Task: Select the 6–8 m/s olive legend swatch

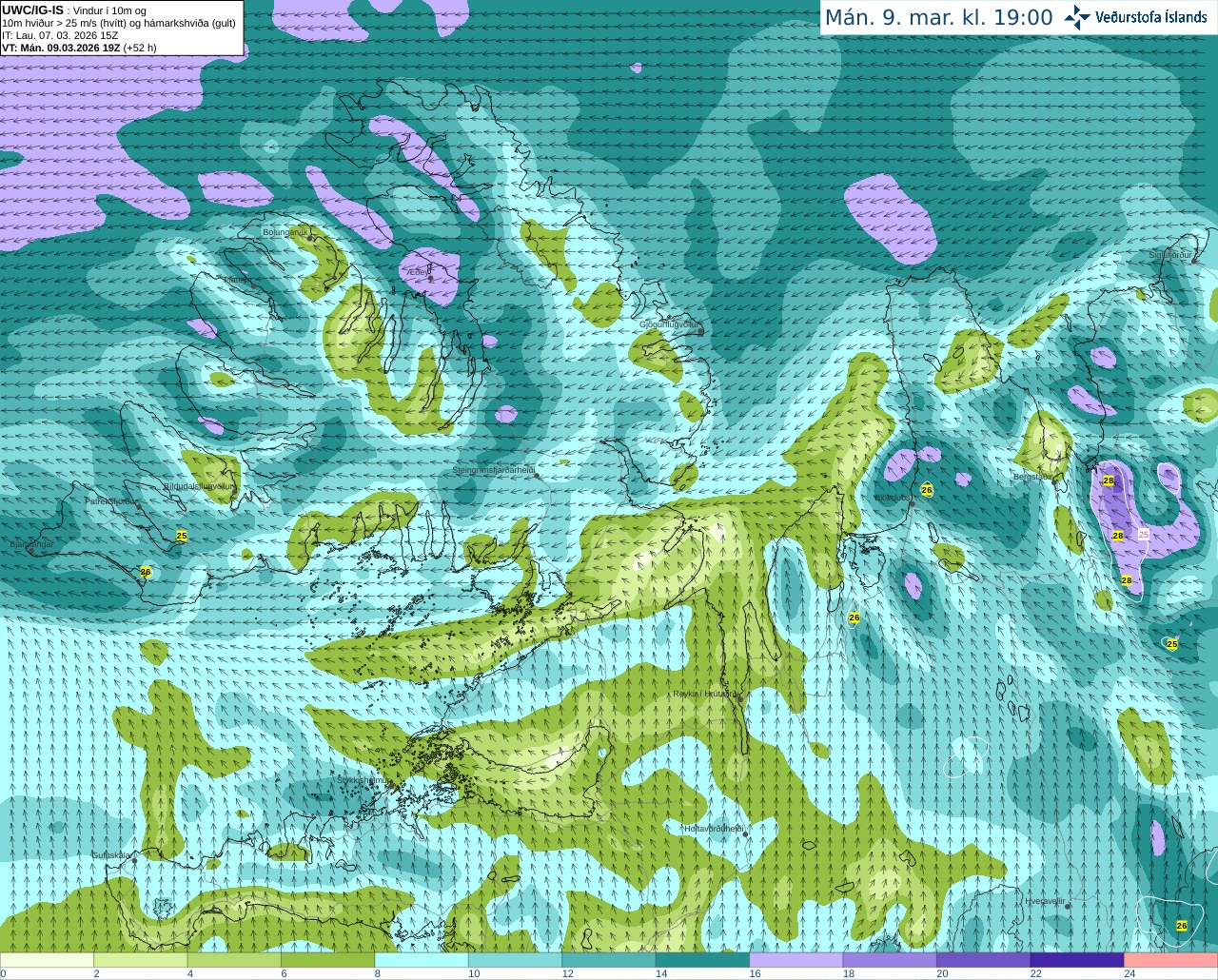Action: tap(327, 960)
